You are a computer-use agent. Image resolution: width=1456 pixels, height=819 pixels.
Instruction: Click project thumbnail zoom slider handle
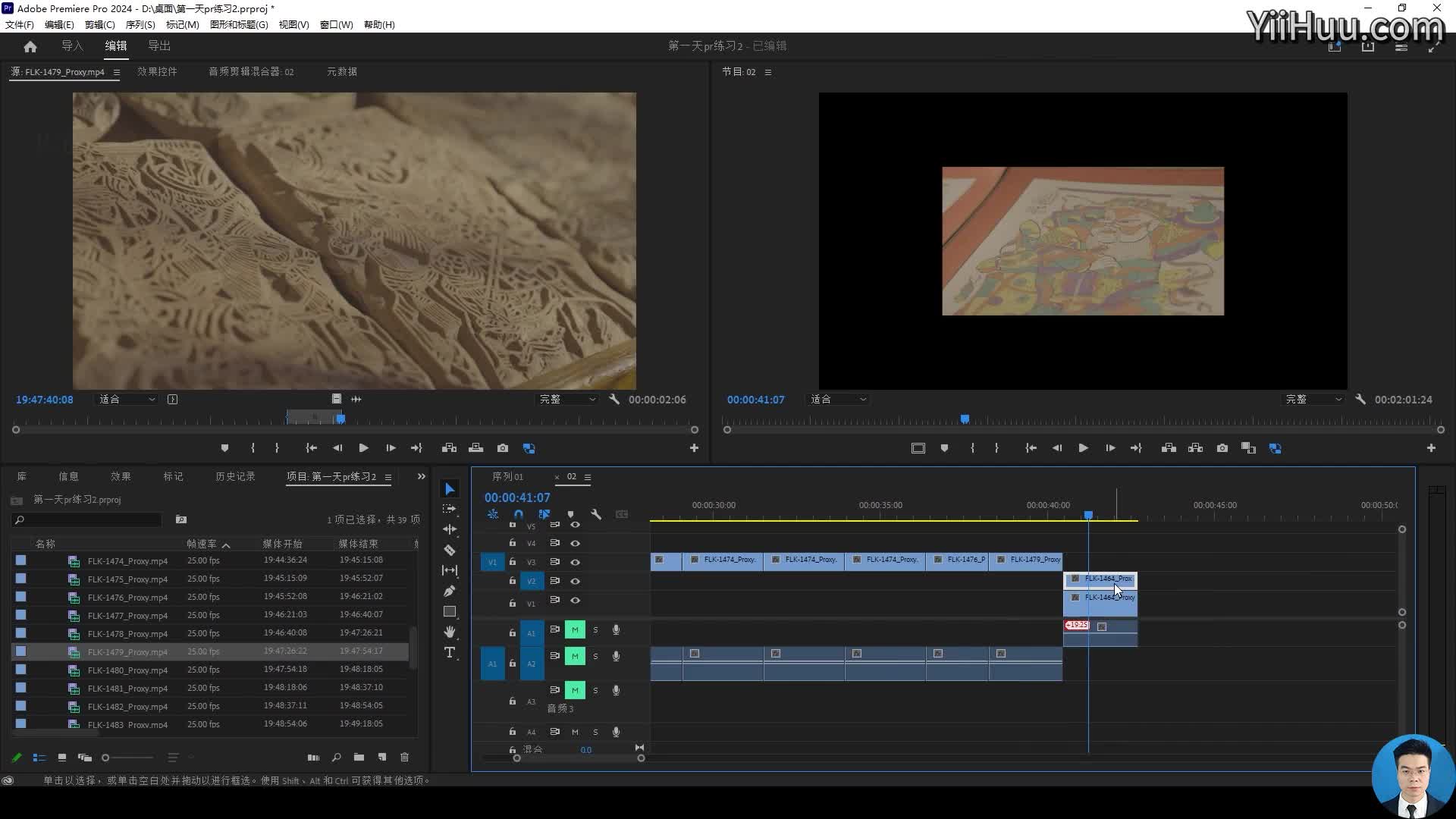coord(105,758)
